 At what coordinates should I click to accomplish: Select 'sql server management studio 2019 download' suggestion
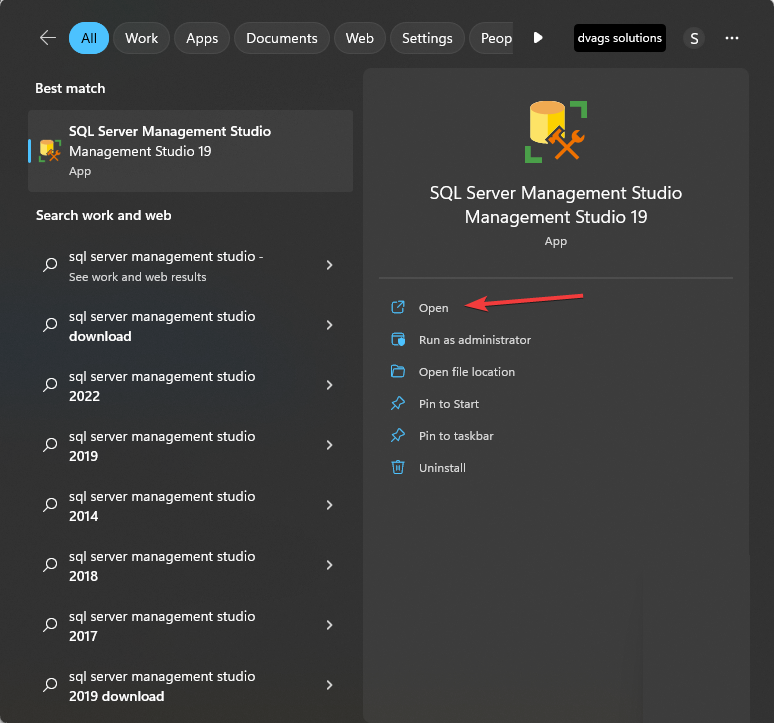[191, 685]
